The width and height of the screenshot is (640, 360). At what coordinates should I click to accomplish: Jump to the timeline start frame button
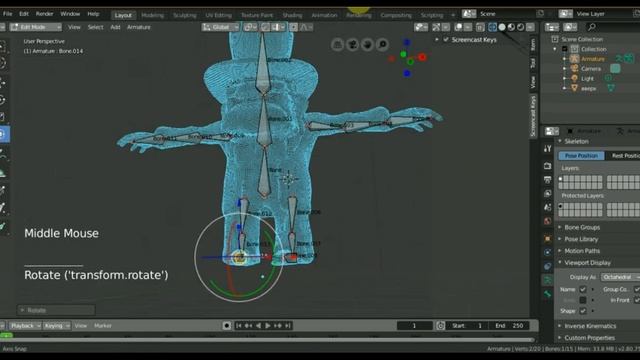(x=239, y=326)
